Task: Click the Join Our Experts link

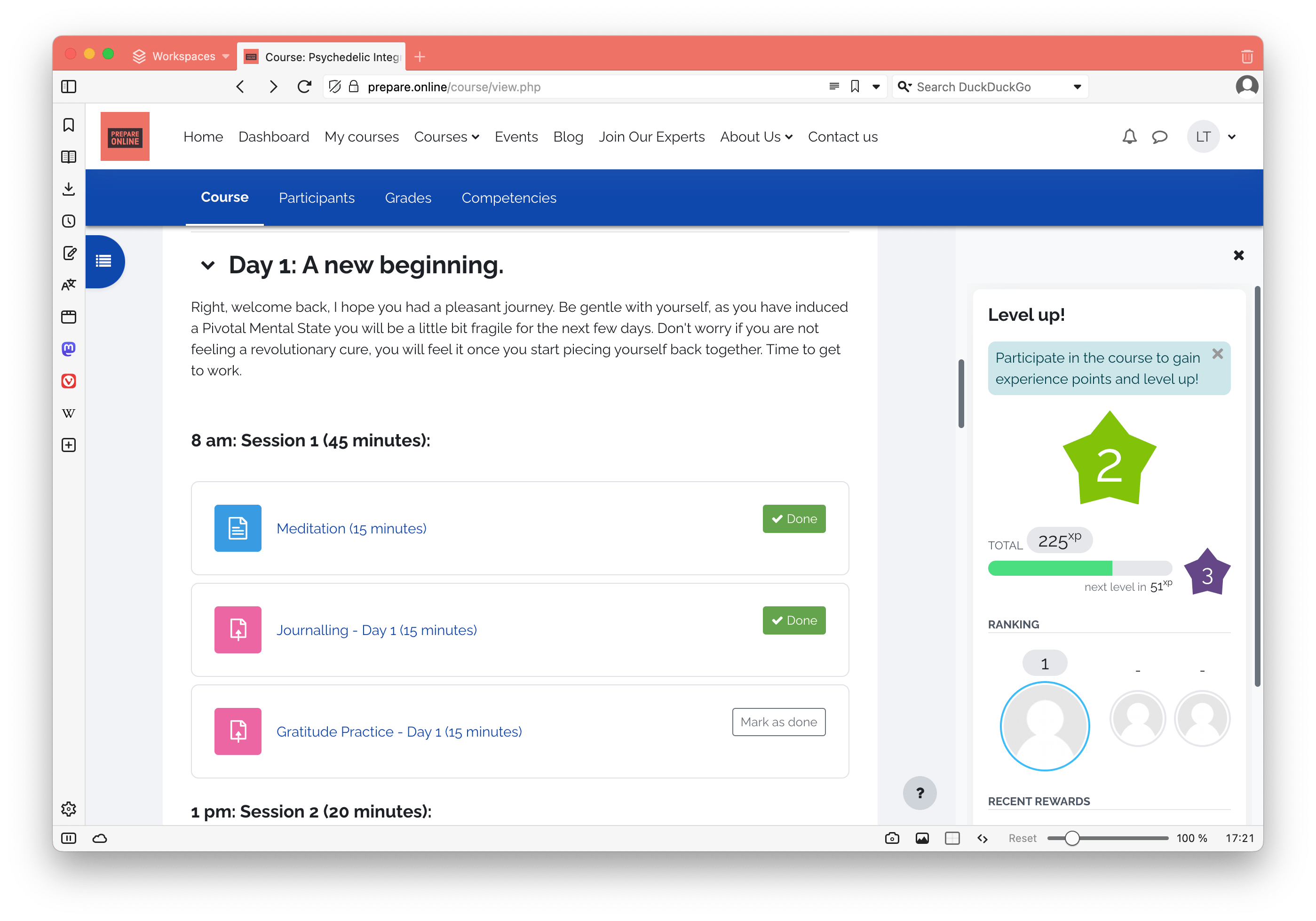Action: click(652, 136)
